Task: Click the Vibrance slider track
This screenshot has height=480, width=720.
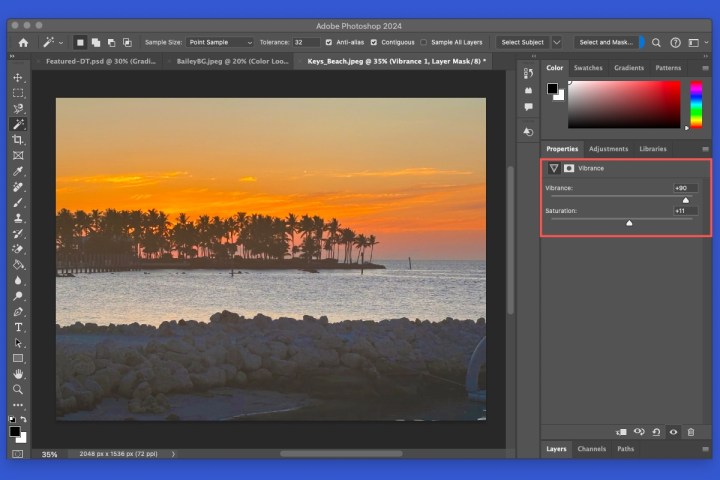Action: tap(620, 197)
